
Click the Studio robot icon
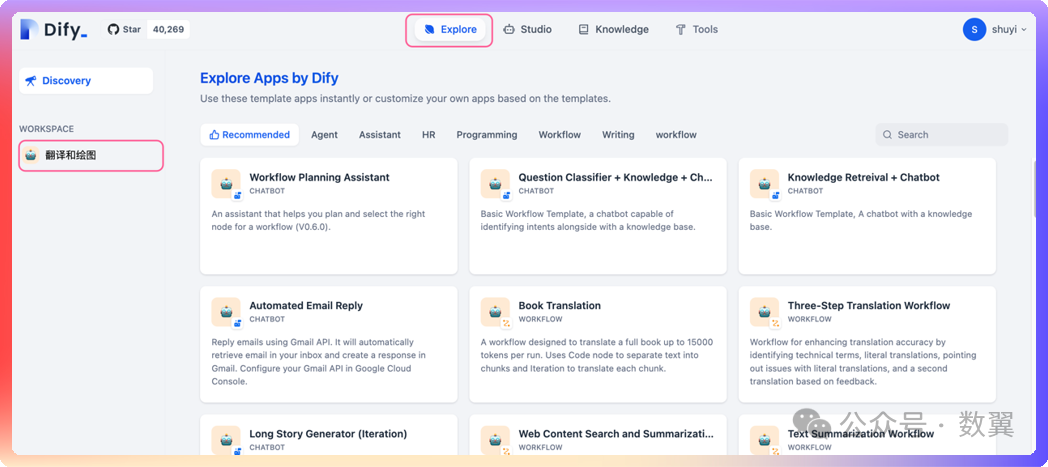point(509,29)
